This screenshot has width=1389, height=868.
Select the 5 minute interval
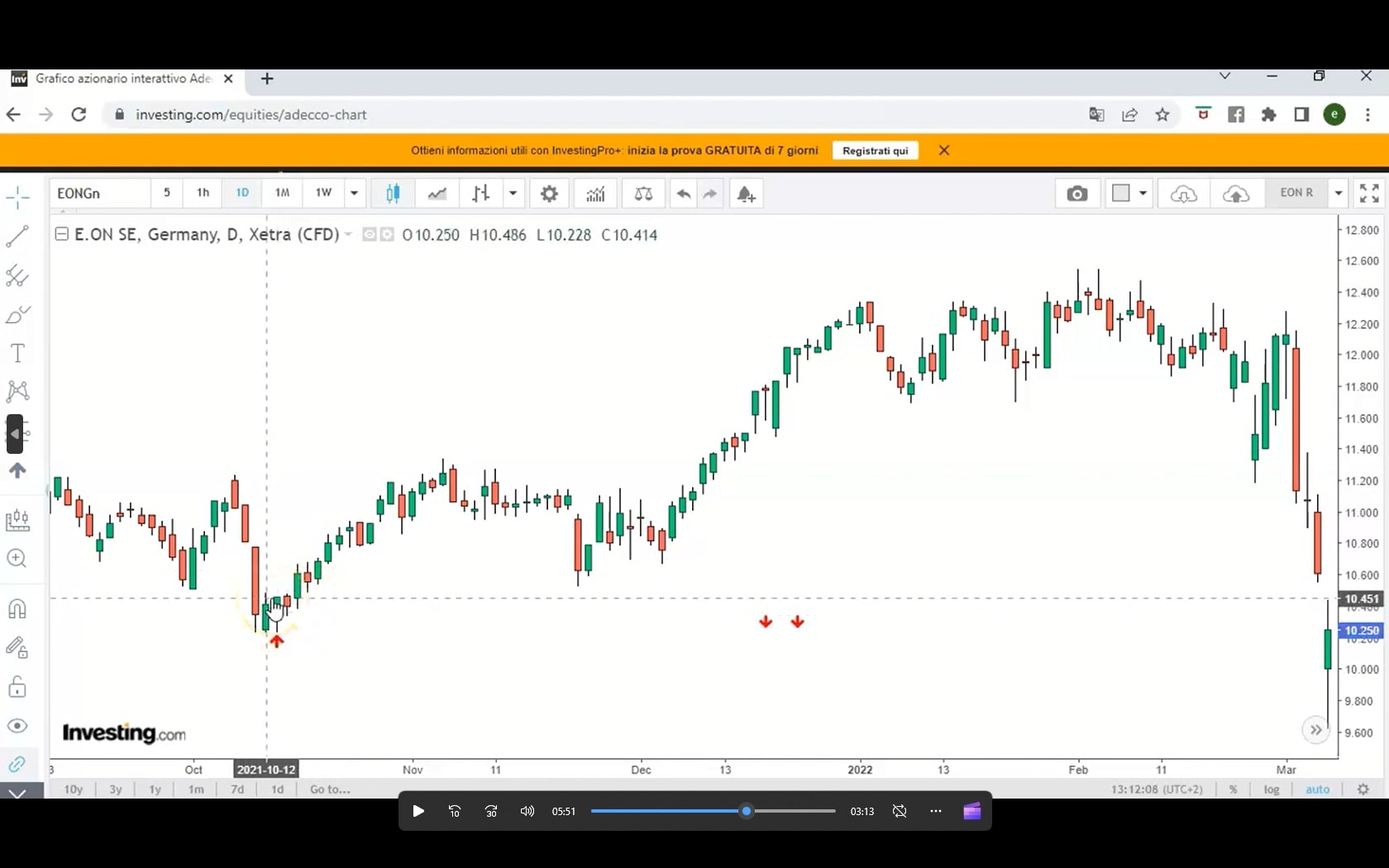click(x=167, y=193)
